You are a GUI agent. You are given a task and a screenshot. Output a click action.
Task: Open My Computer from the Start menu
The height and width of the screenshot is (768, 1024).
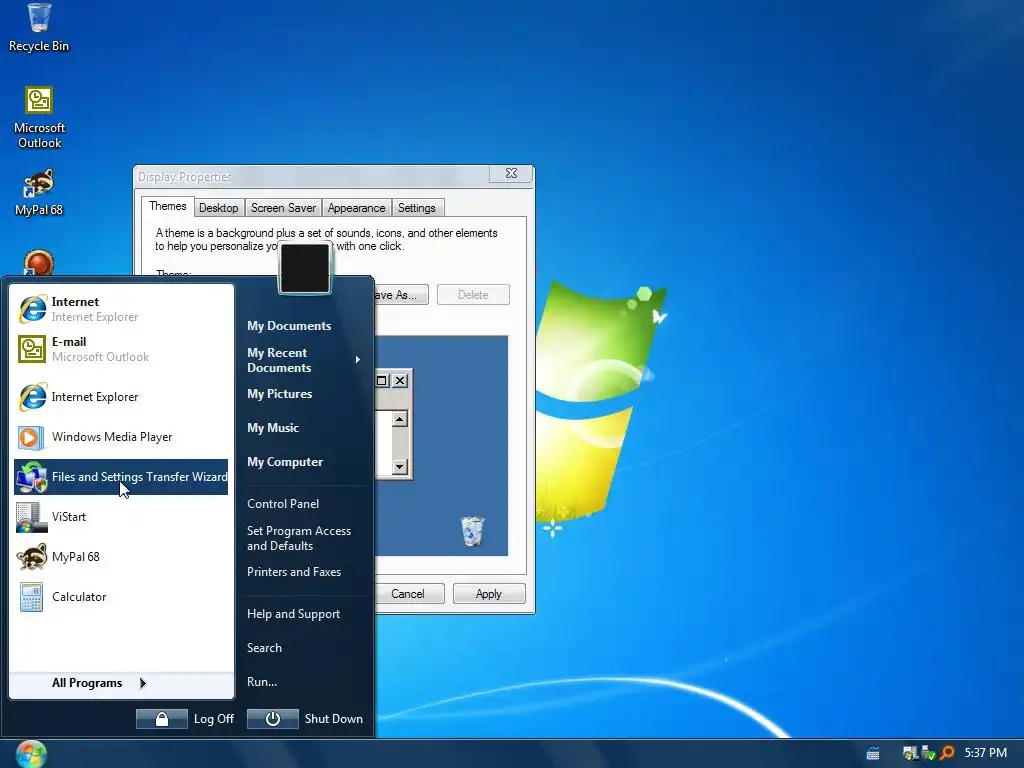pos(285,462)
